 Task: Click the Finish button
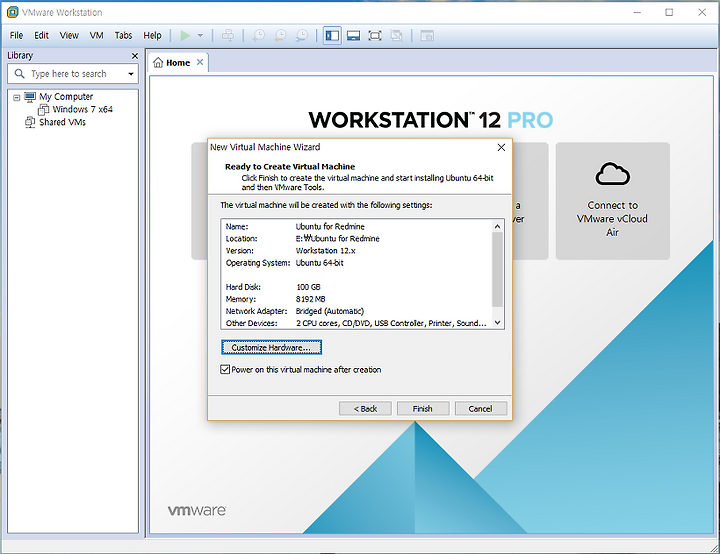[x=422, y=408]
